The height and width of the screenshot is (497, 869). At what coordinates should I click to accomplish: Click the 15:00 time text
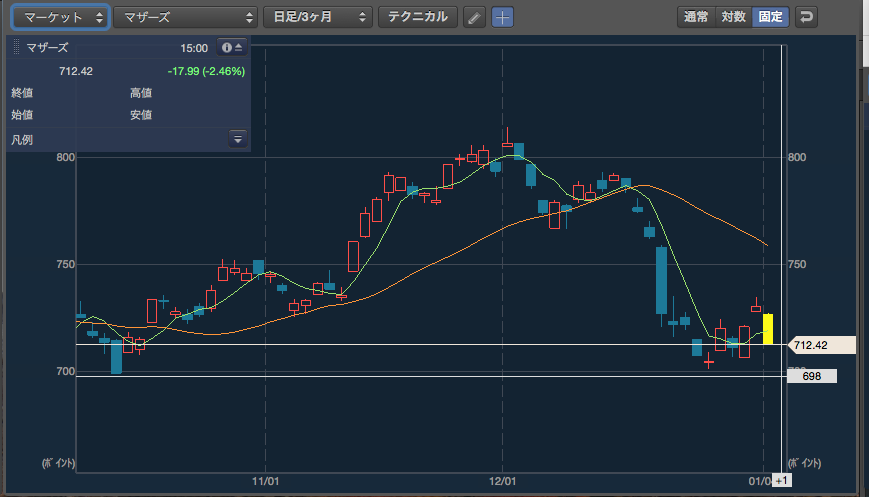[x=194, y=48]
